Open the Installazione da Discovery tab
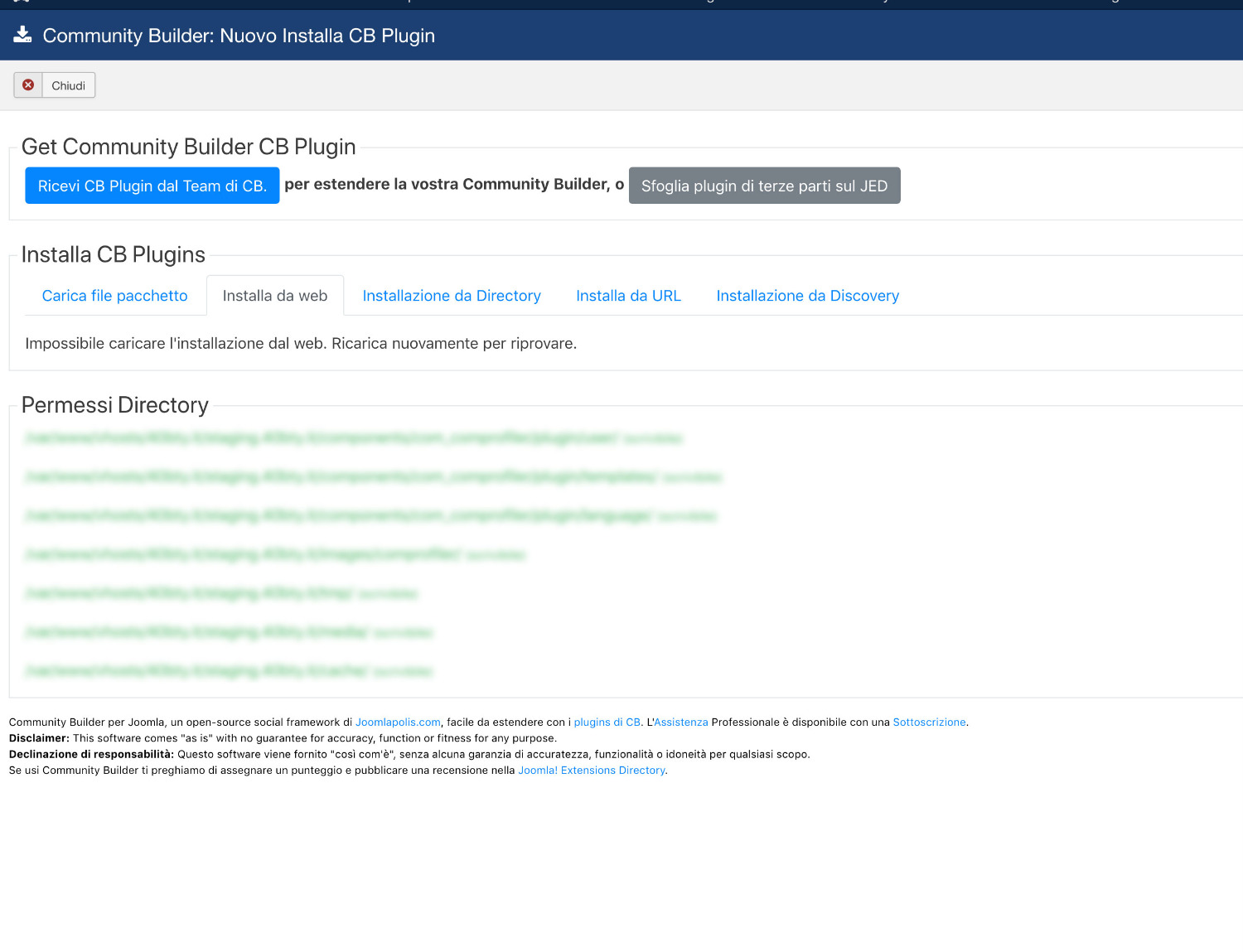The image size is (1243, 952). click(807, 296)
